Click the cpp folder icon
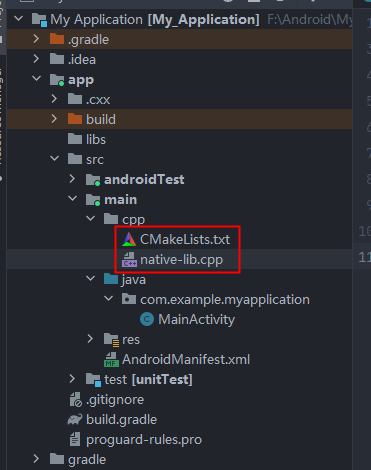 click(111, 219)
